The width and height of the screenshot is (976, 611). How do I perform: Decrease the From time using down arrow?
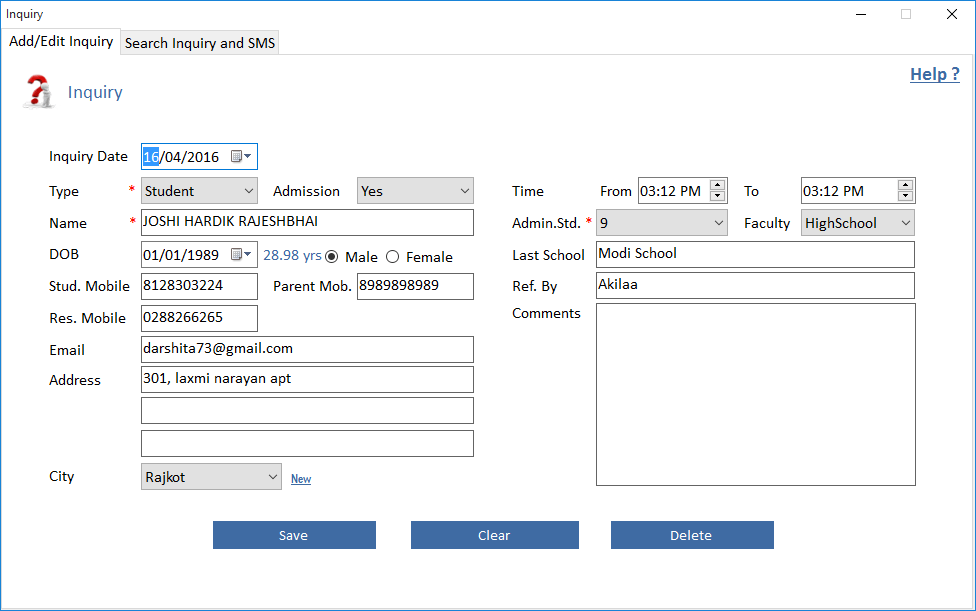(717, 196)
